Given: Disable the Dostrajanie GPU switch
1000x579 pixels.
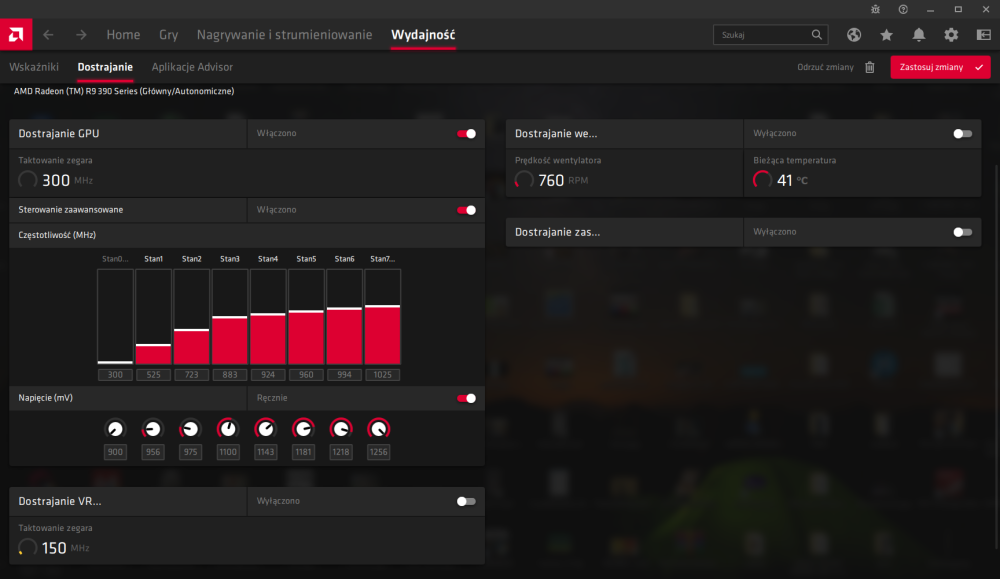Looking at the screenshot, I should [x=466, y=133].
